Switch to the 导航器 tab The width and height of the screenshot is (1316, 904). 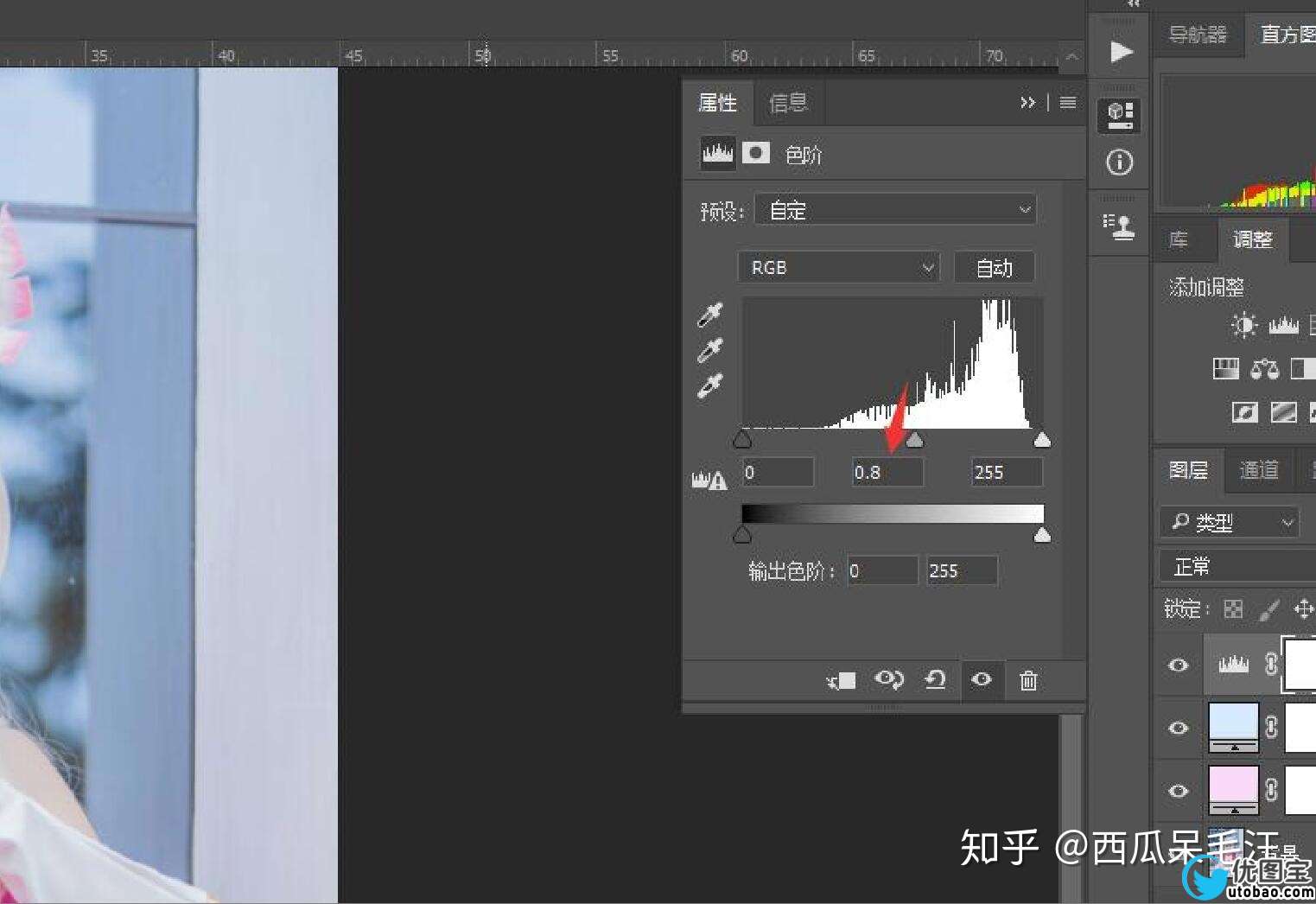pyautogui.click(x=1198, y=35)
